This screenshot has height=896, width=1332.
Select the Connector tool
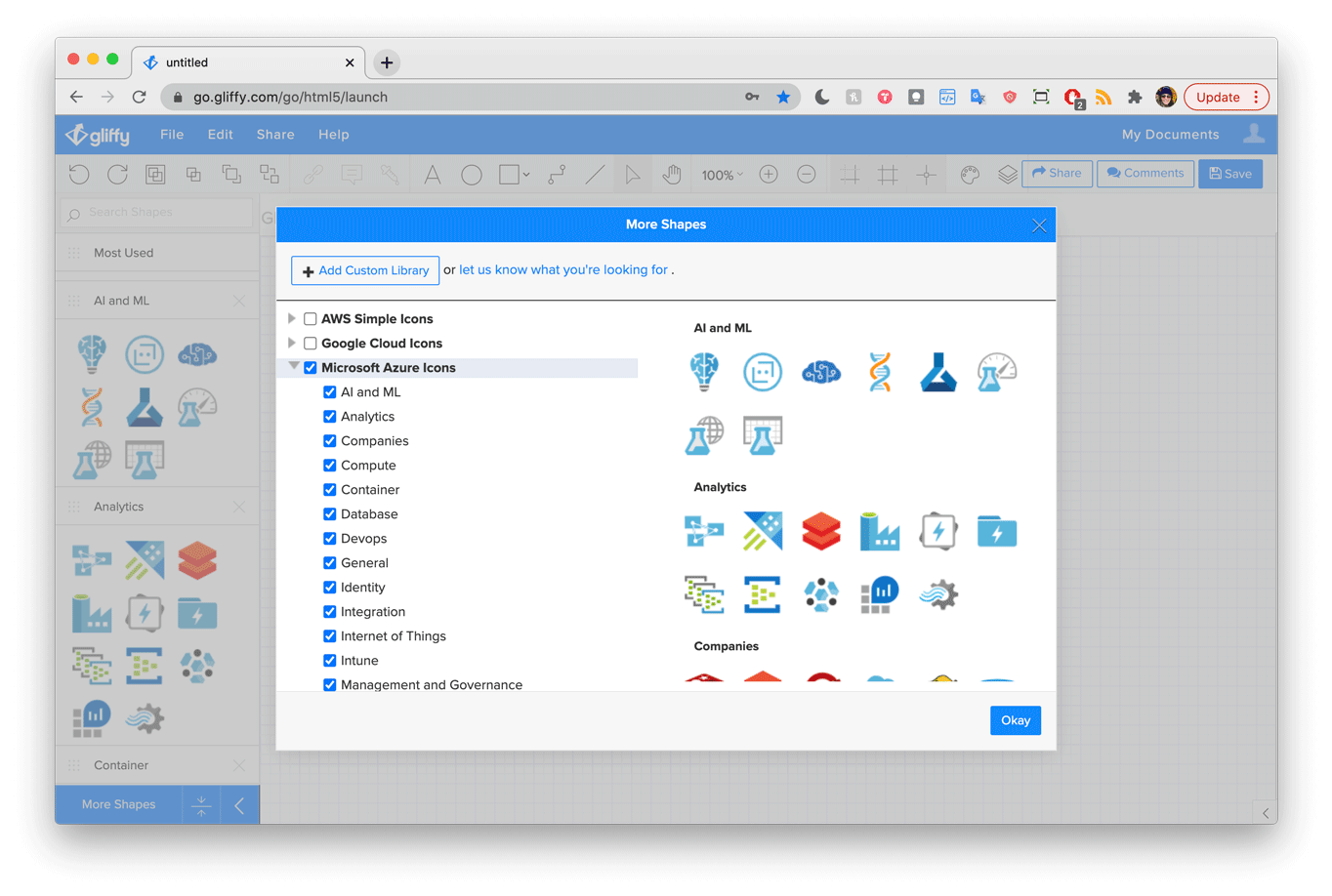coord(557,175)
